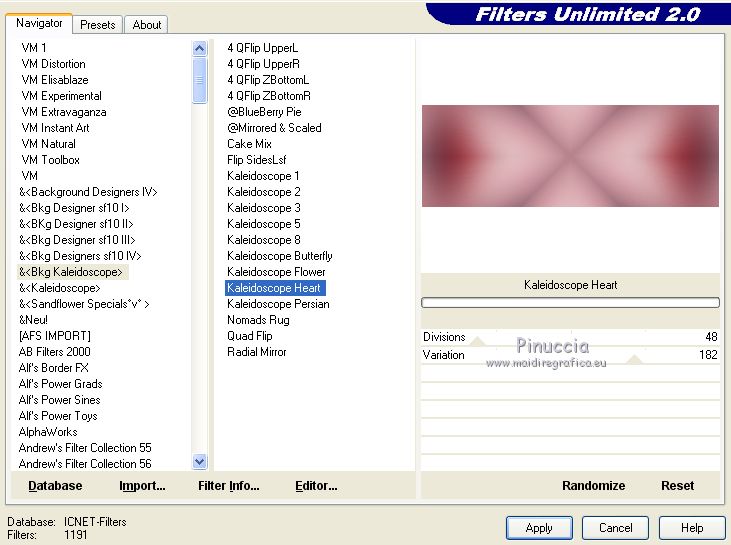Select VM Experimental category
The width and height of the screenshot is (731, 545).
tap(62, 96)
